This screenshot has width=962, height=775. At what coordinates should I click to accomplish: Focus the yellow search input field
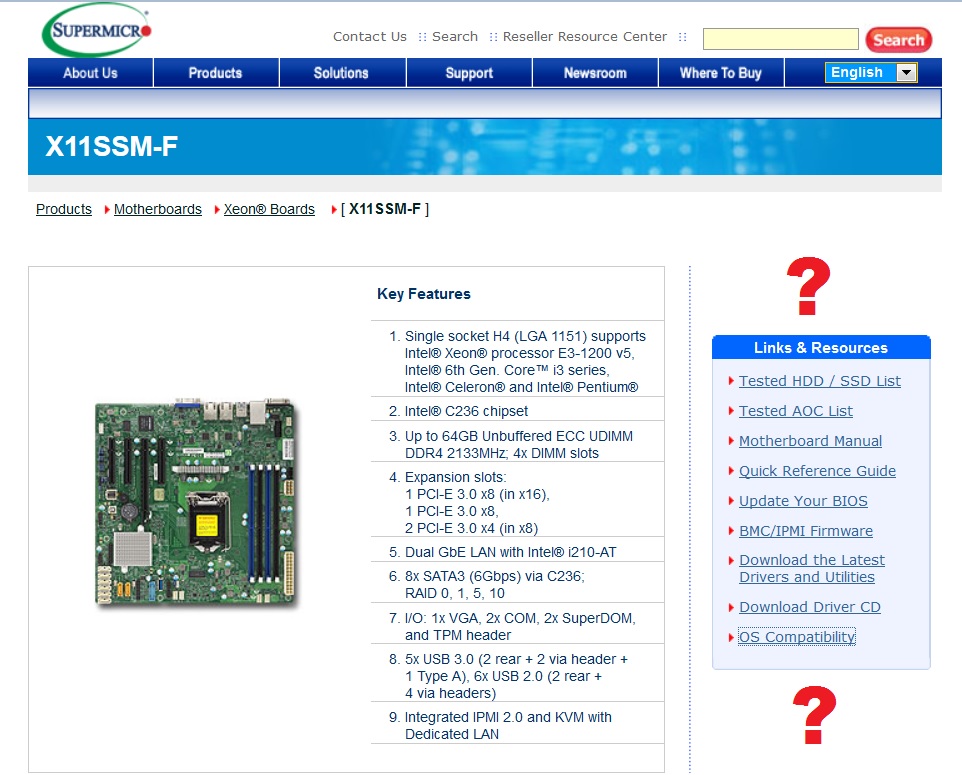pyautogui.click(x=780, y=39)
